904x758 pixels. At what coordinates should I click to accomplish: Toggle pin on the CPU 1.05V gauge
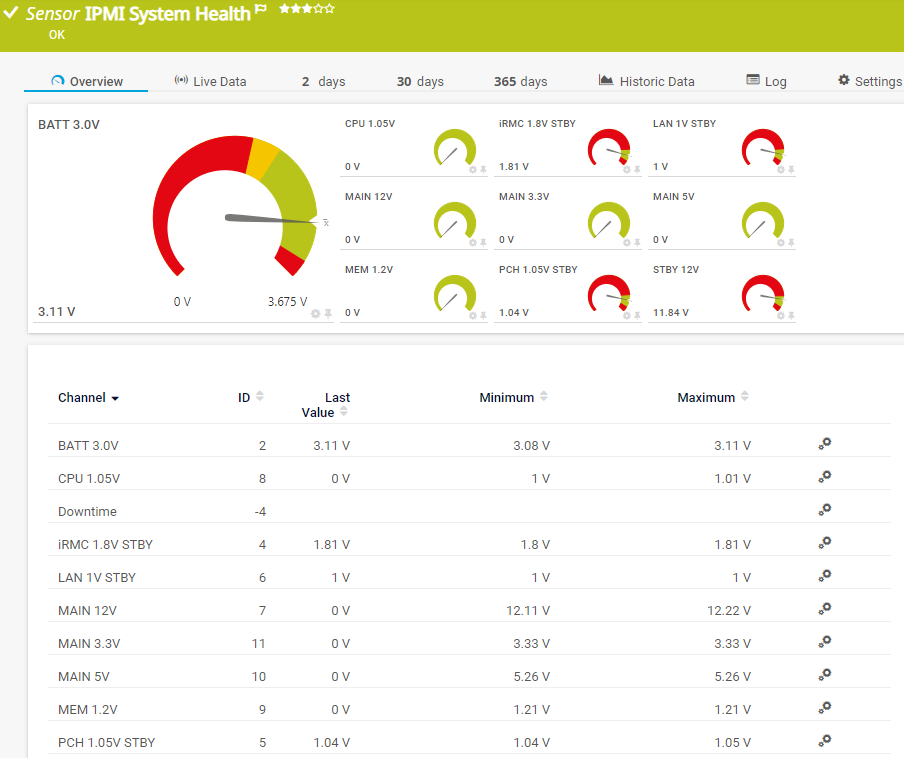(484, 170)
